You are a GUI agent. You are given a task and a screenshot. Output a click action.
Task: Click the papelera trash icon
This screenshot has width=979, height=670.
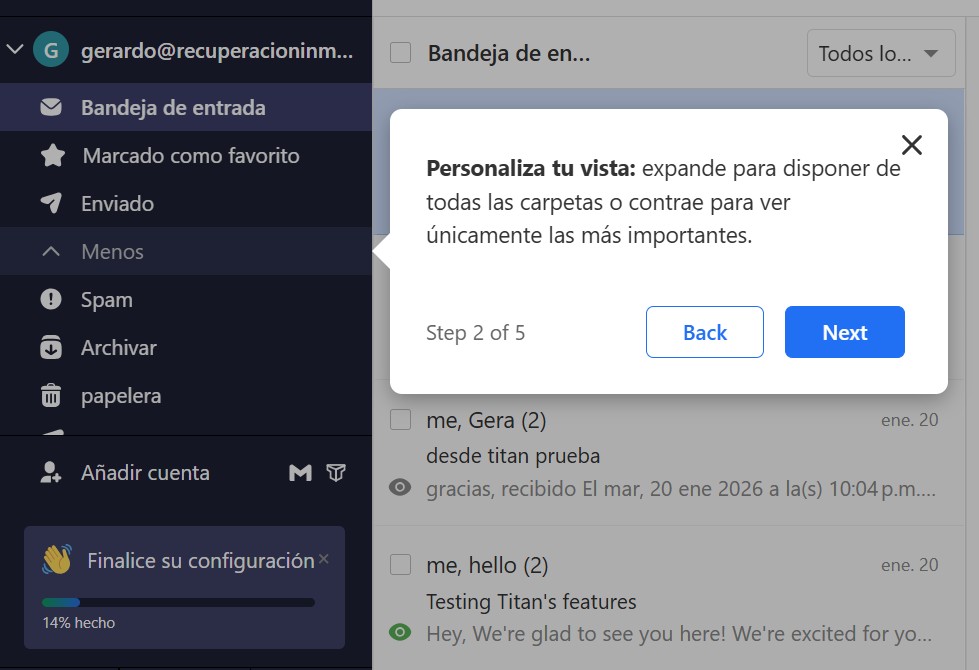pyautogui.click(x=51, y=396)
